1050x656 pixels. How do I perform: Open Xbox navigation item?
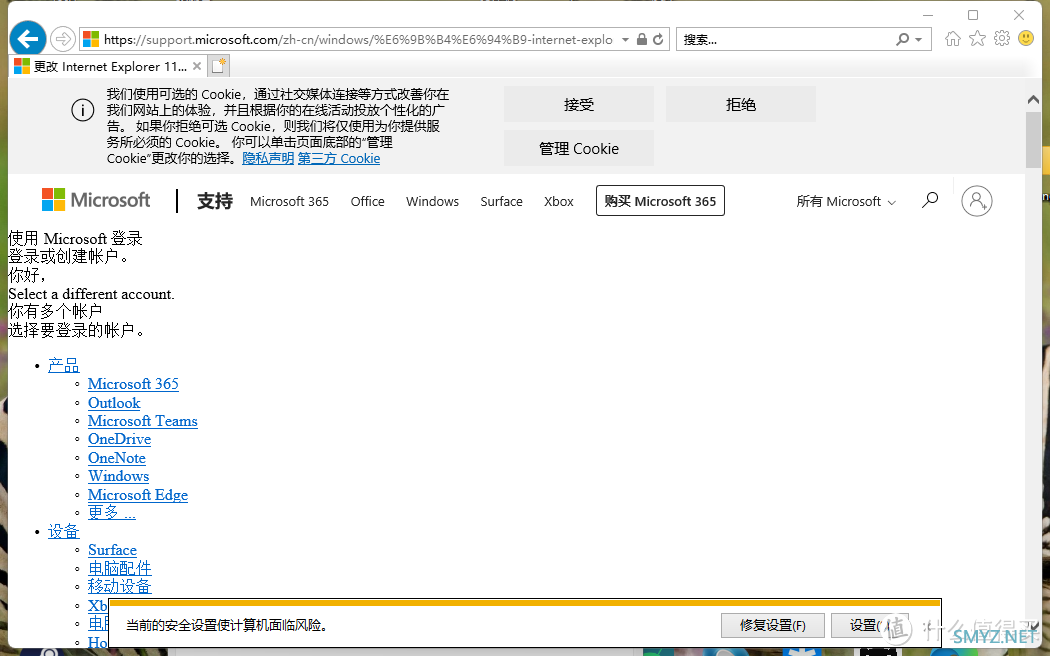(559, 201)
